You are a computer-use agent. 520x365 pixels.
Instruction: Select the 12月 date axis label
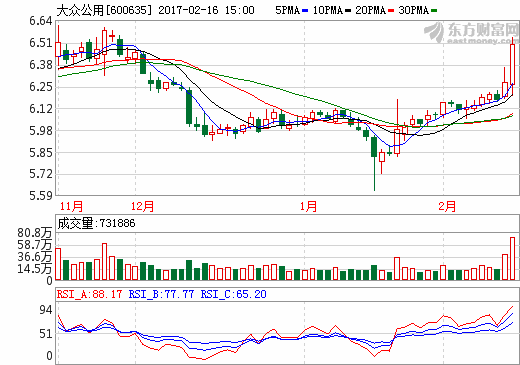coord(142,206)
